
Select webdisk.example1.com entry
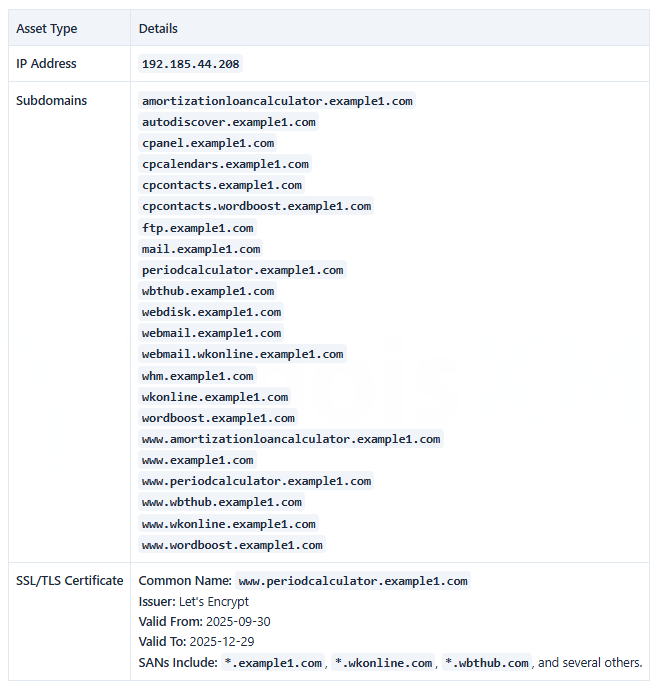pos(211,312)
